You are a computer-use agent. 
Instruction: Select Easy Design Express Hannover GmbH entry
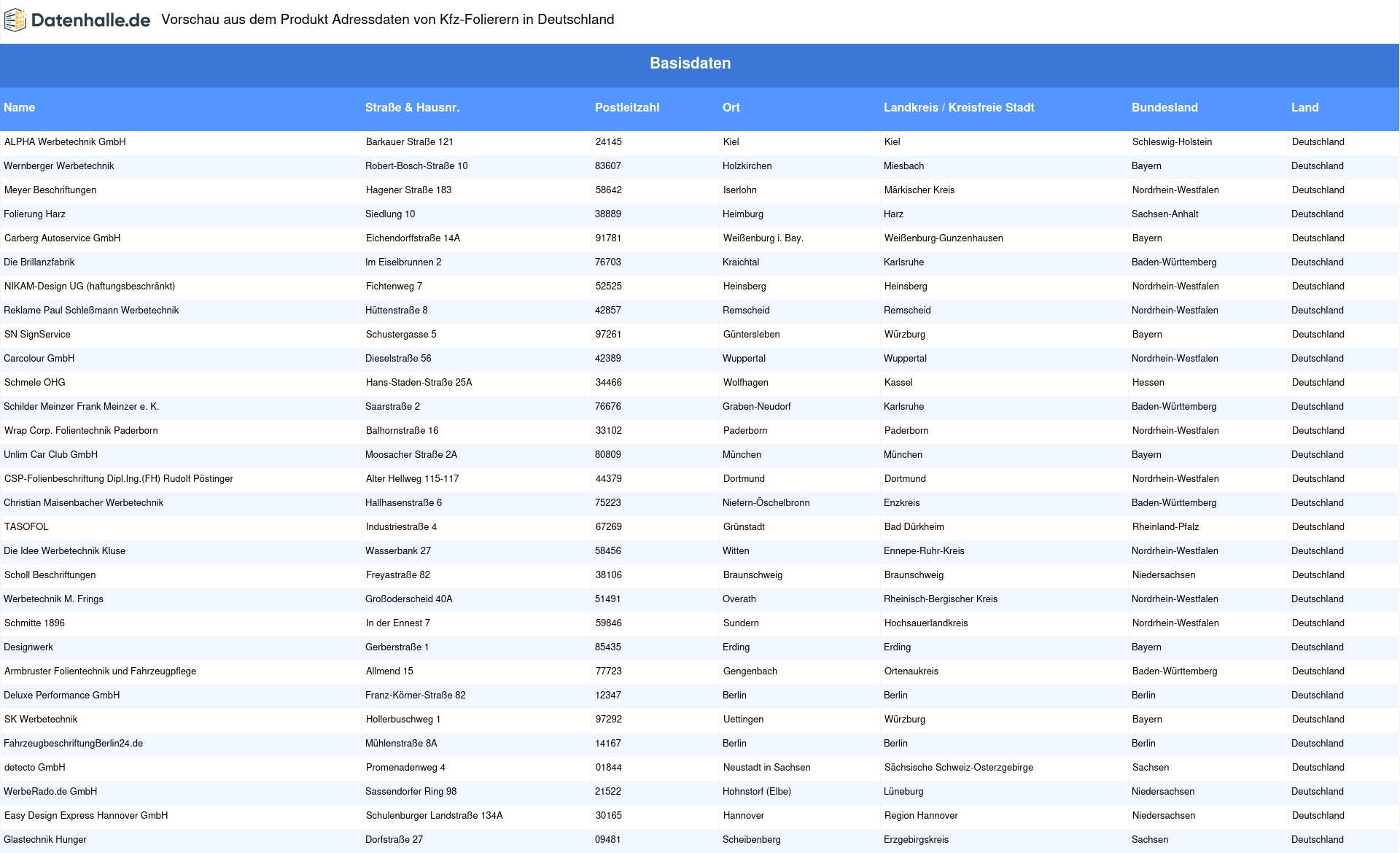pyautogui.click(x=86, y=816)
